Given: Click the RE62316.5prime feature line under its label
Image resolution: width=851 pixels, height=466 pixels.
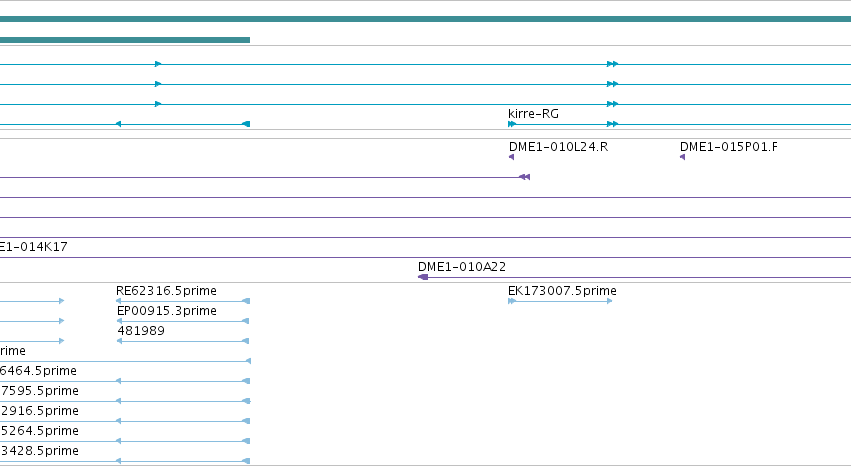Looking at the screenshot, I should 183,301.
